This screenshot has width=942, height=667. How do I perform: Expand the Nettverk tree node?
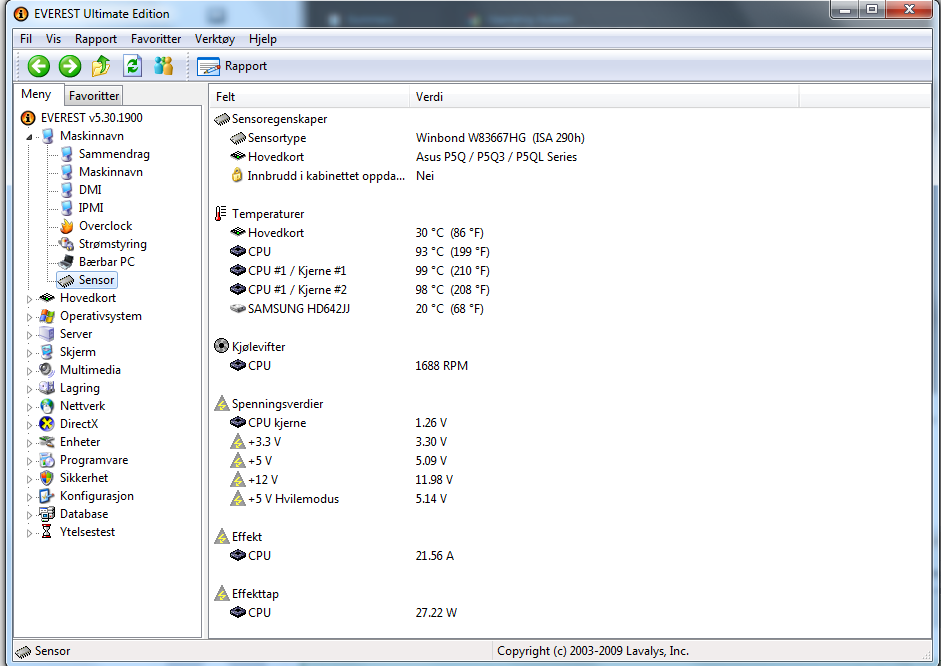tap(29, 407)
